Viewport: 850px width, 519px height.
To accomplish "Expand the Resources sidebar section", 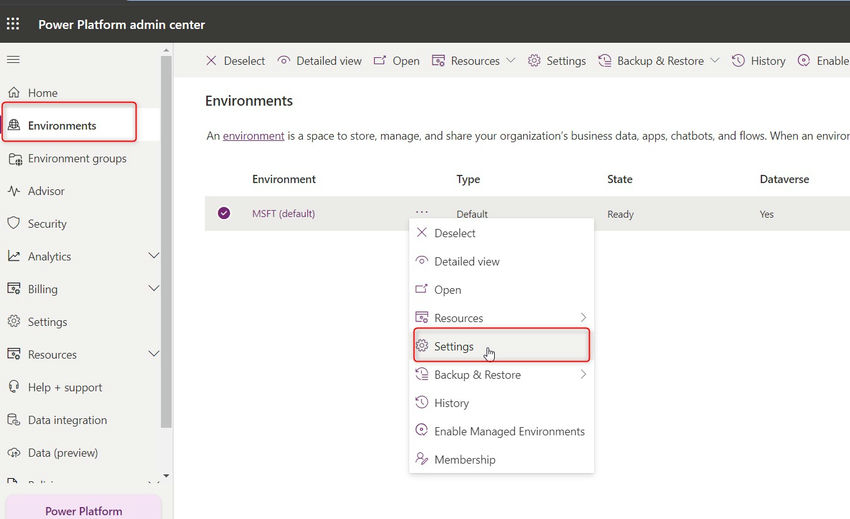I will (153, 354).
